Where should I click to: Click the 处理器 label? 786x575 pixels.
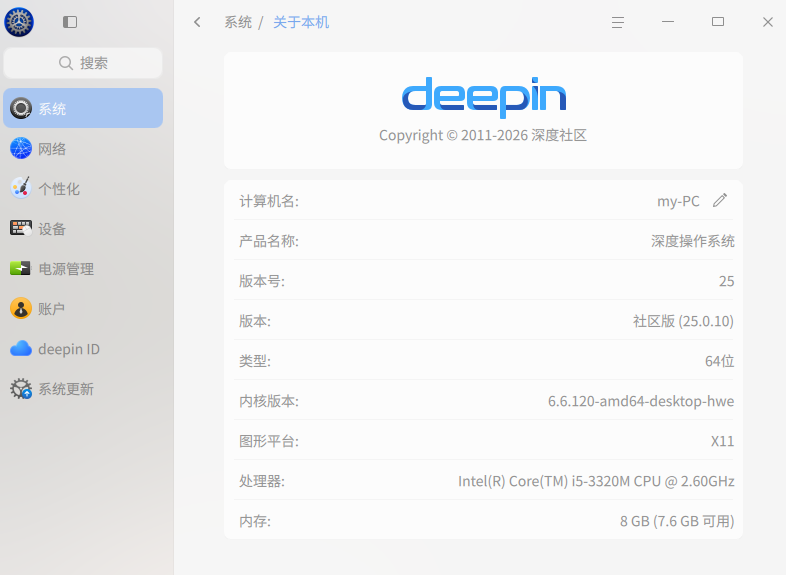(262, 481)
